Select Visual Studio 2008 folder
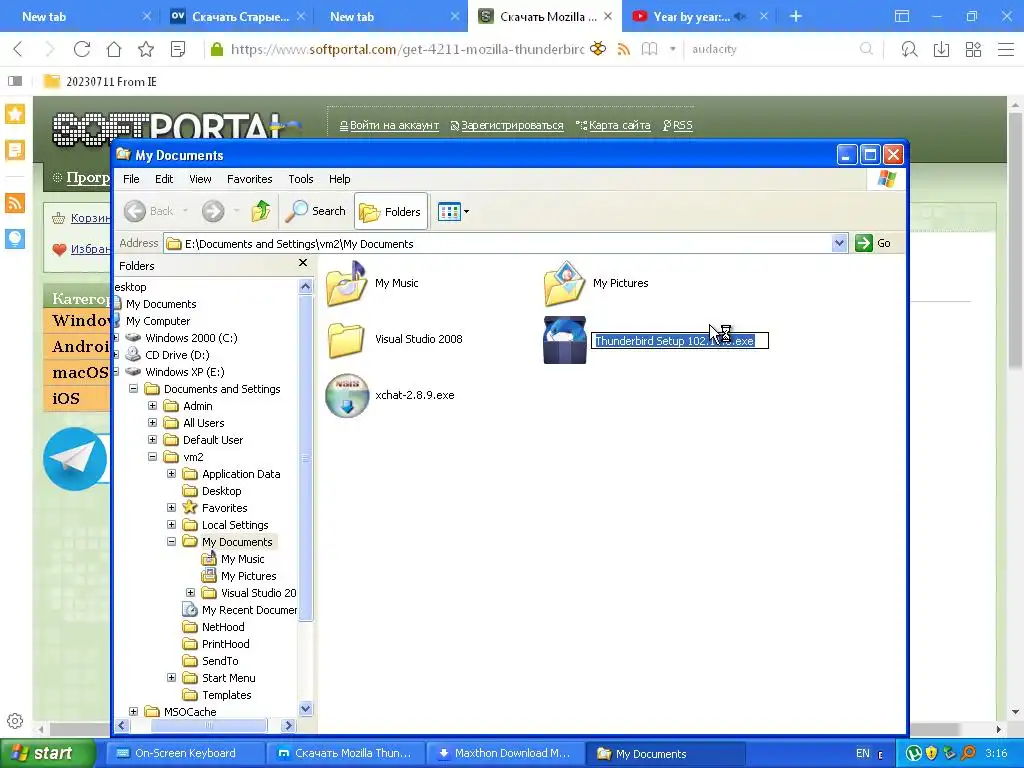1024x768 pixels. (394, 339)
